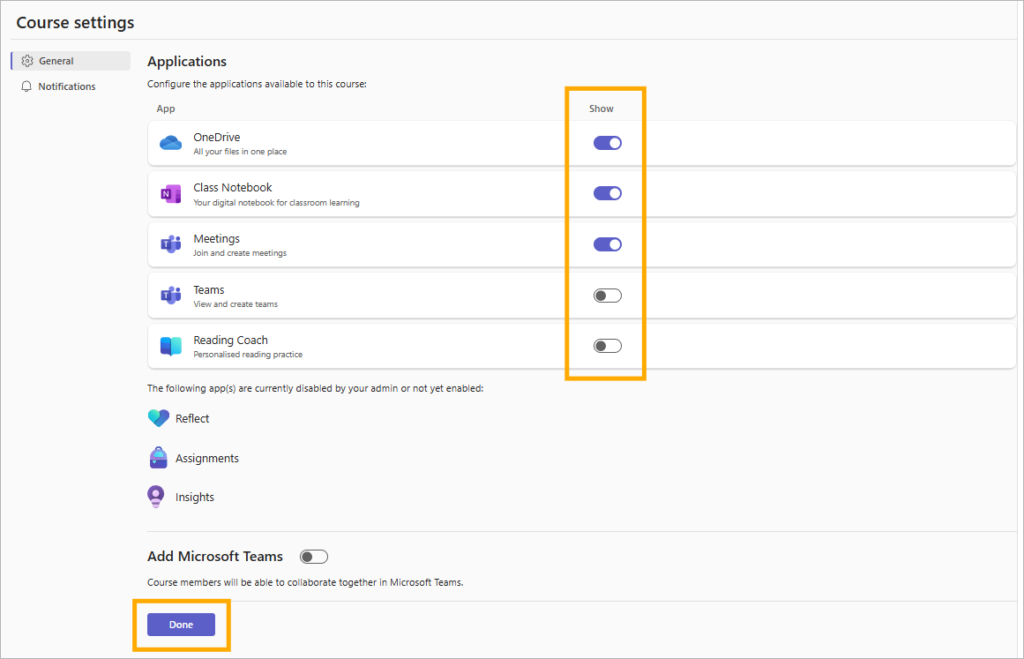
Task: Click the Done button
Action: [181, 624]
